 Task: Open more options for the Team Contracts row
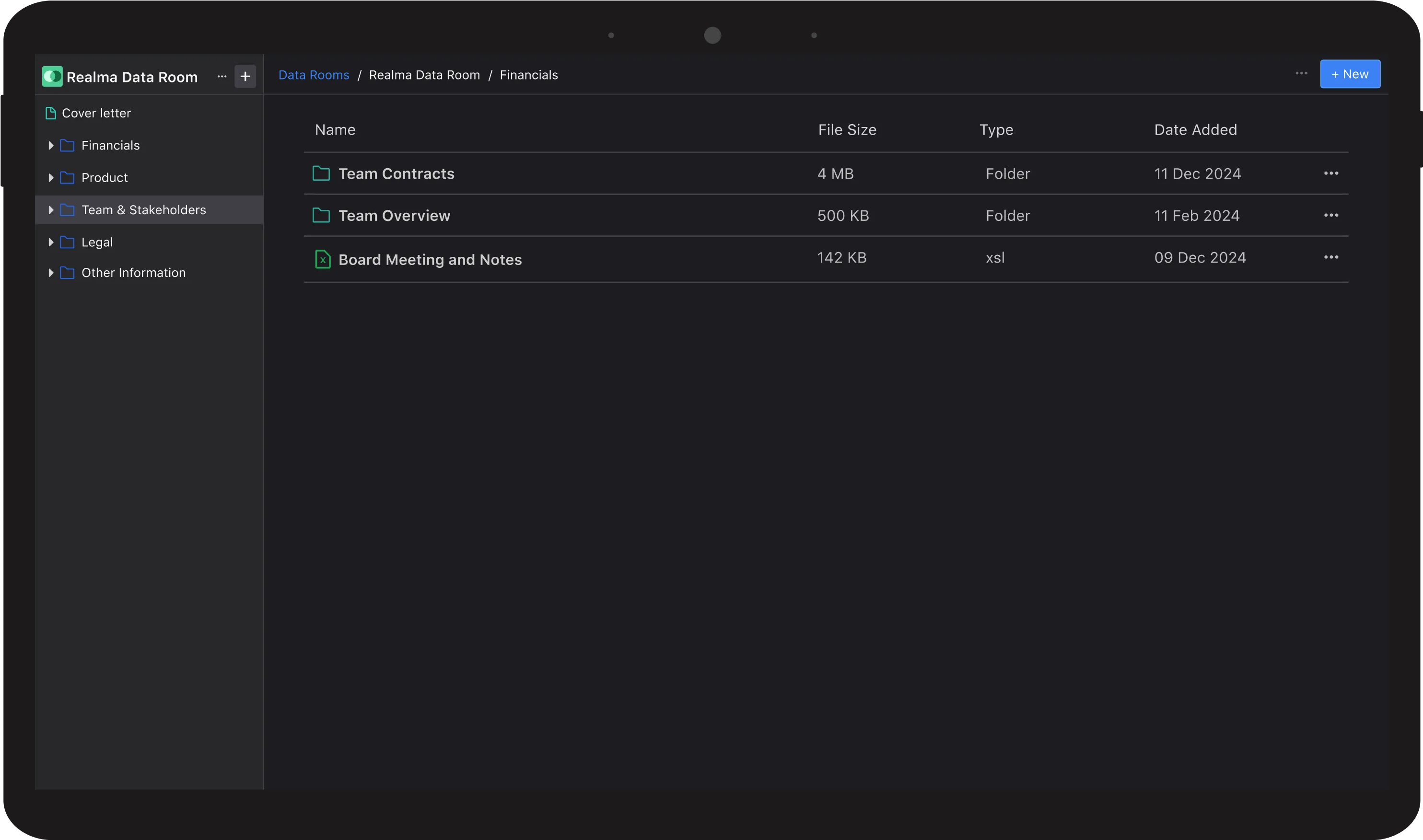pyautogui.click(x=1330, y=173)
